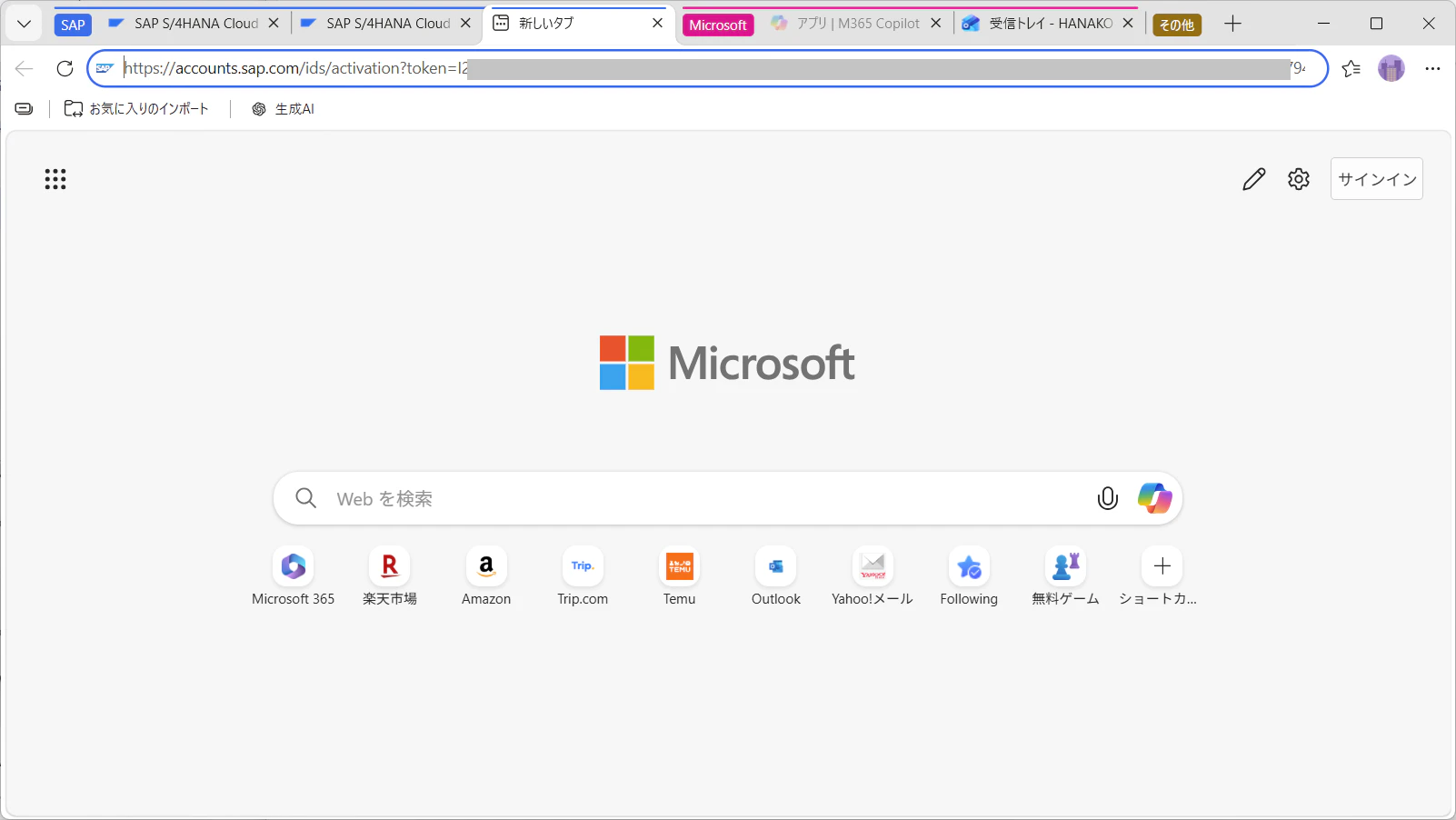Viewport: 1456px width, 820px height.
Task: Open a new tab with plus button
Action: (x=1232, y=24)
